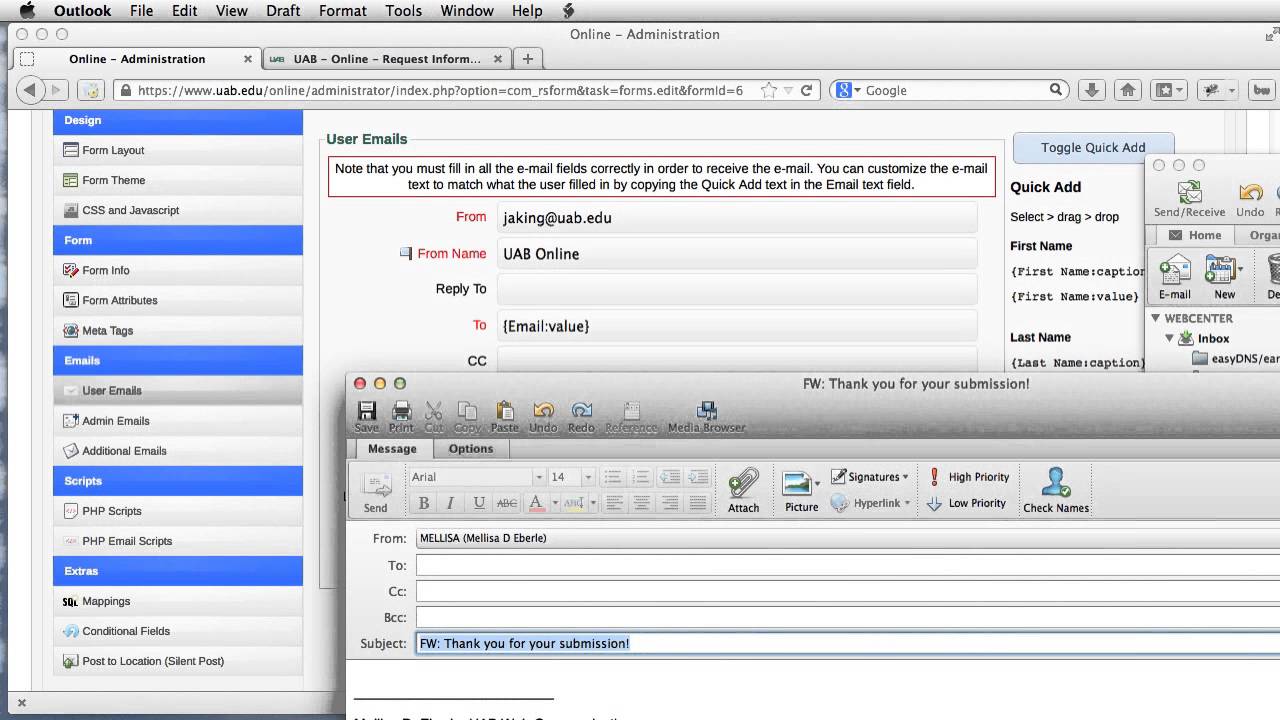The height and width of the screenshot is (720, 1280).
Task: Switch to the Options tab
Action: point(471,449)
